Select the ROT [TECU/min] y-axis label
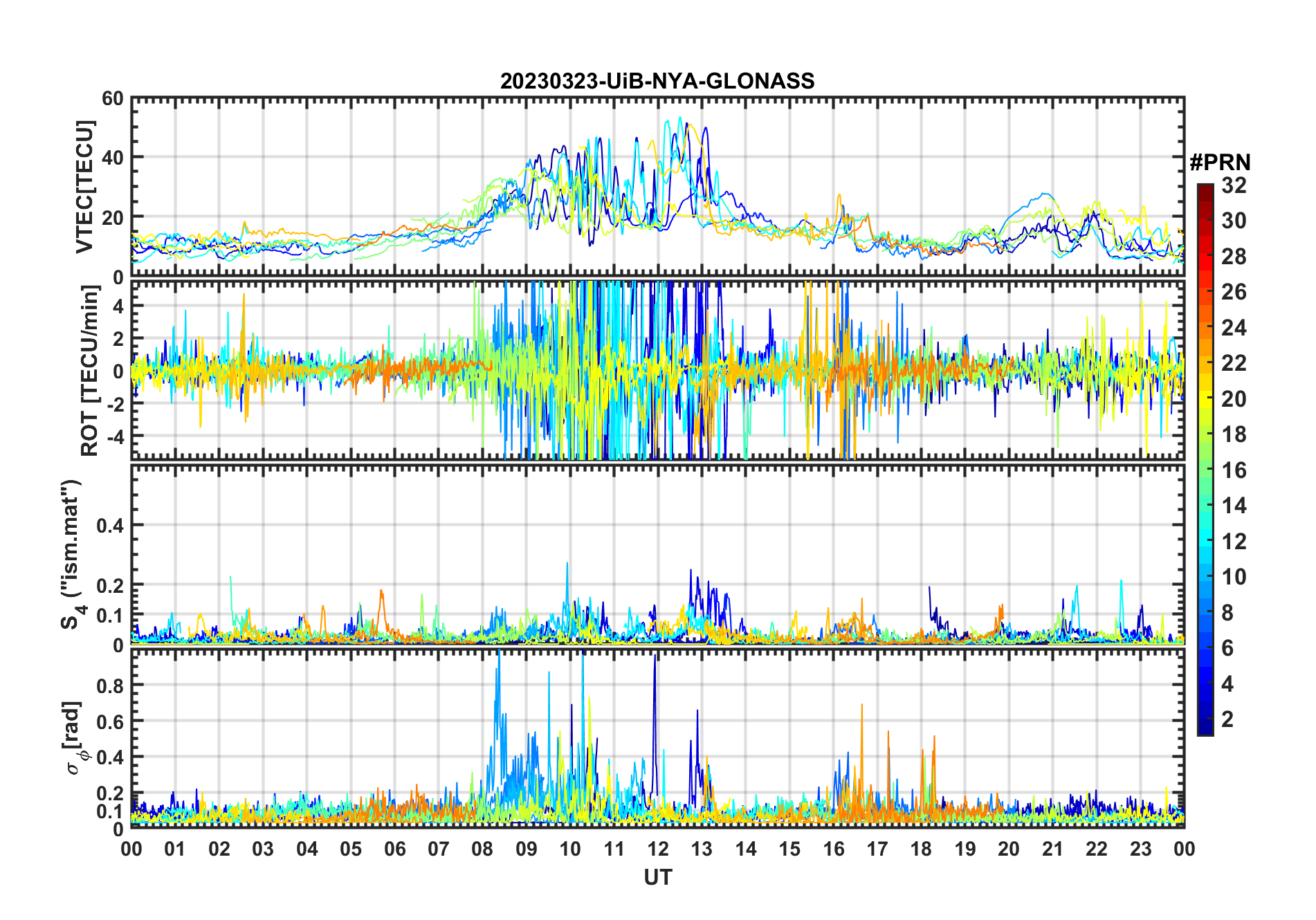 (x=89, y=370)
